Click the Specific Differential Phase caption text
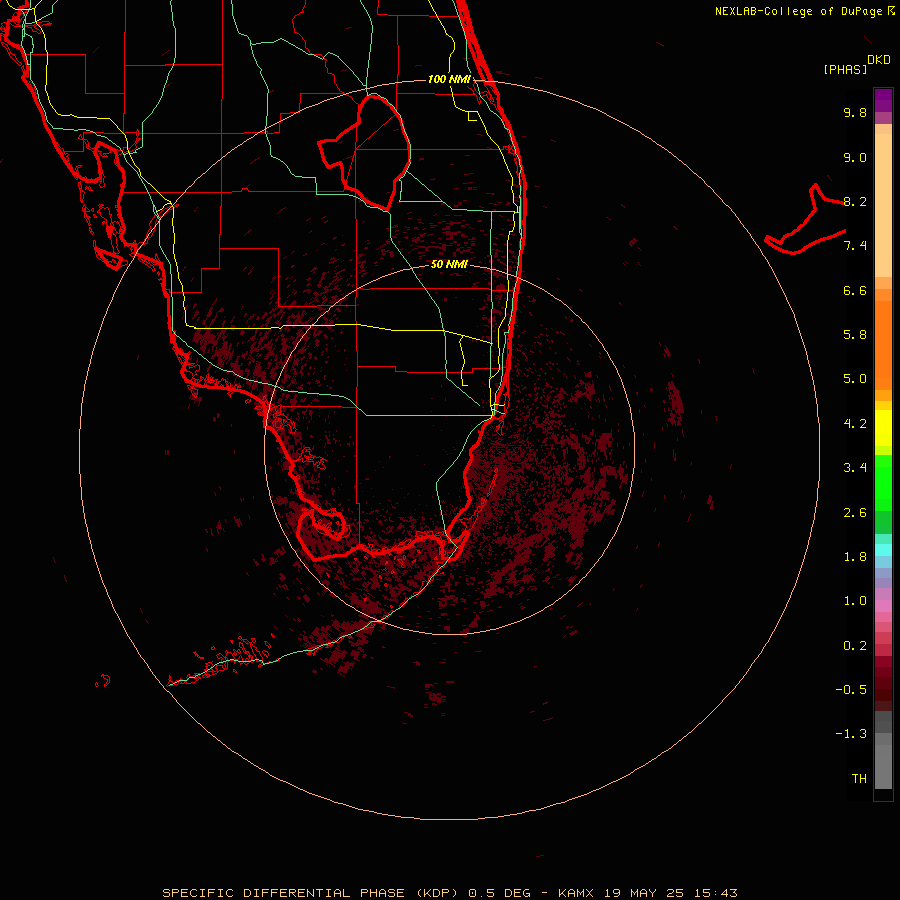Screen dimensions: 900x900 click(449, 893)
